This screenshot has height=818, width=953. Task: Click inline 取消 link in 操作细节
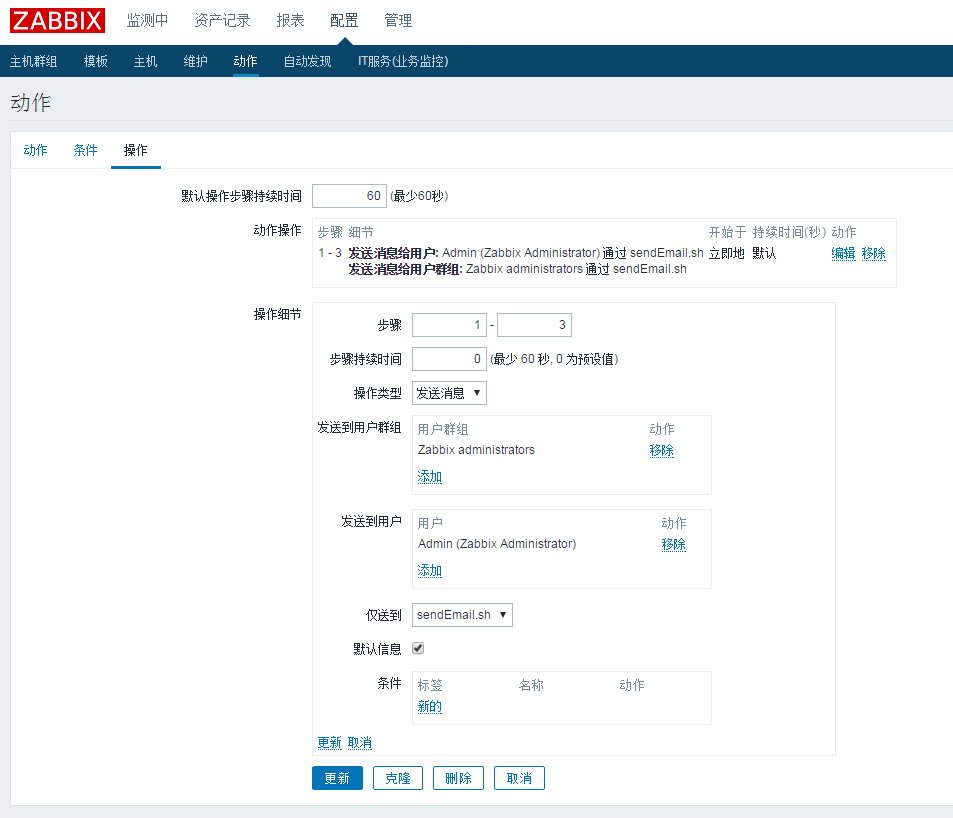pos(360,743)
